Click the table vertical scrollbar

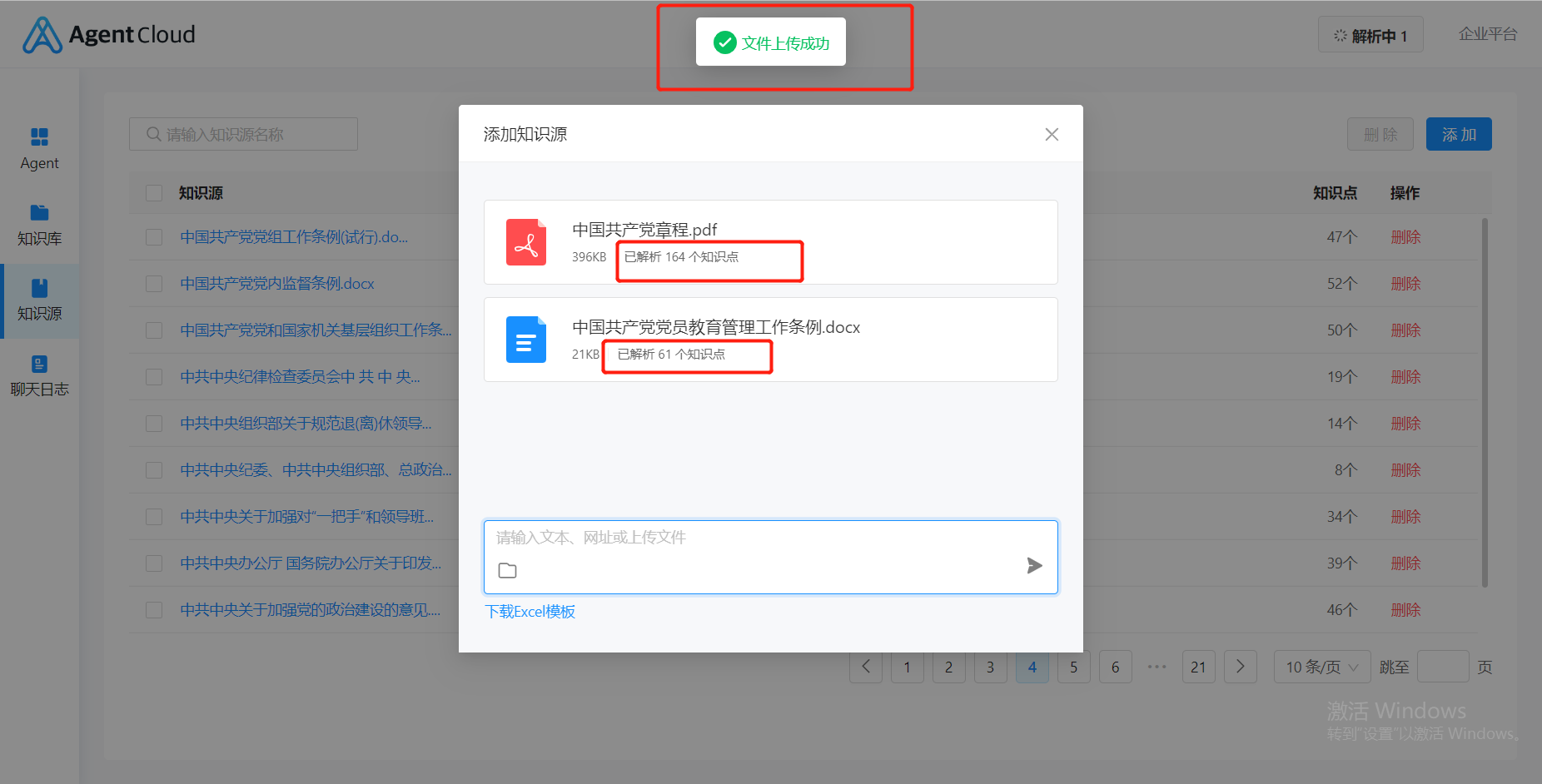(x=1485, y=402)
